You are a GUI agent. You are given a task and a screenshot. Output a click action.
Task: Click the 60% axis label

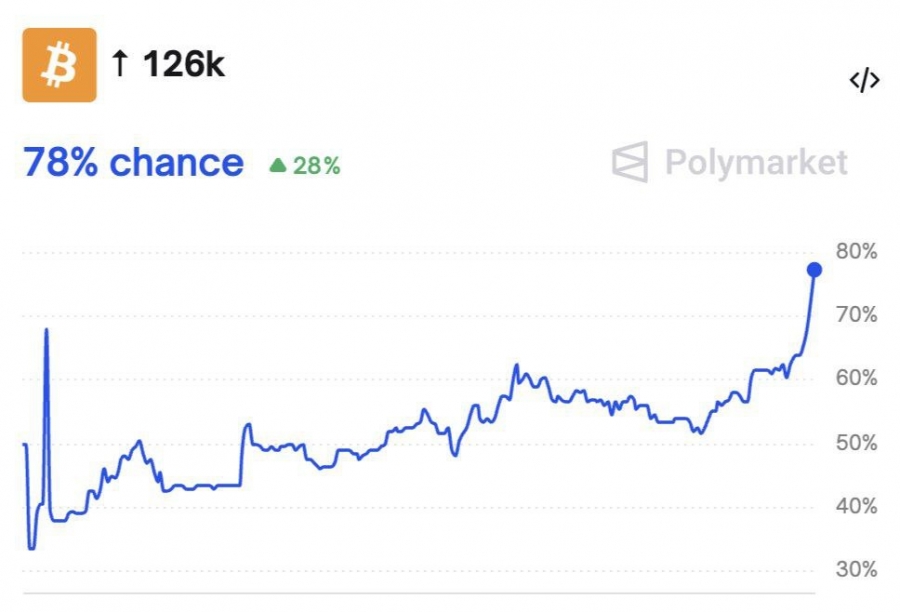pyautogui.click(x=856, y=378)
